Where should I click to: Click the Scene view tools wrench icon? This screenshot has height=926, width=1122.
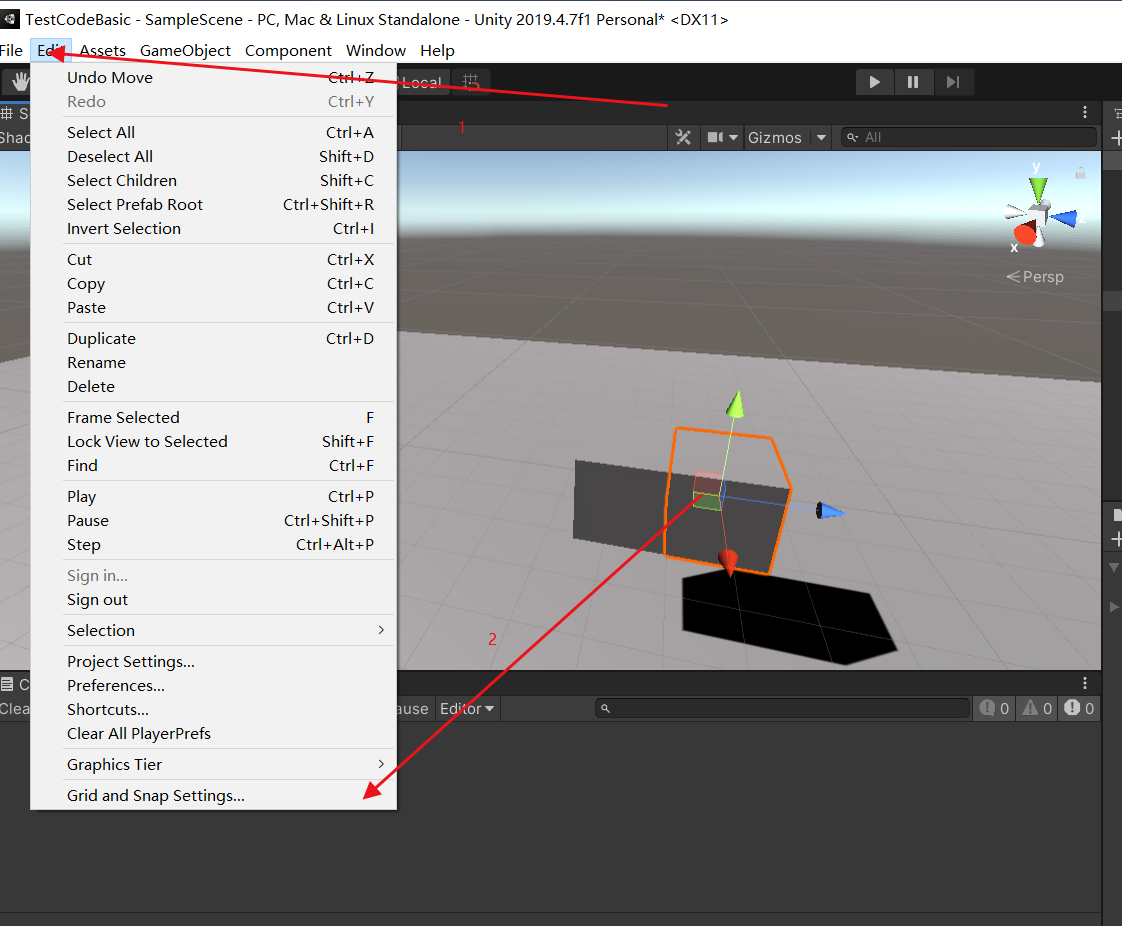coord(683,137)
